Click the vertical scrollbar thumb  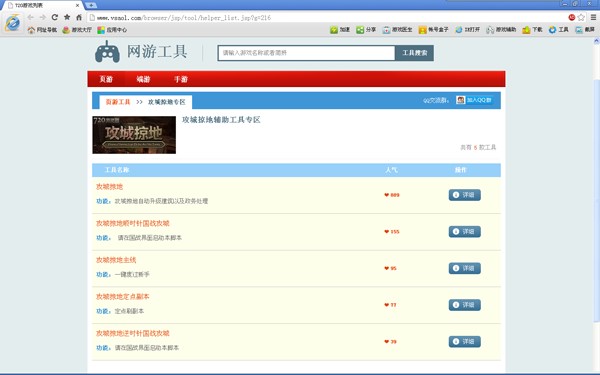[x=597, y=201]
